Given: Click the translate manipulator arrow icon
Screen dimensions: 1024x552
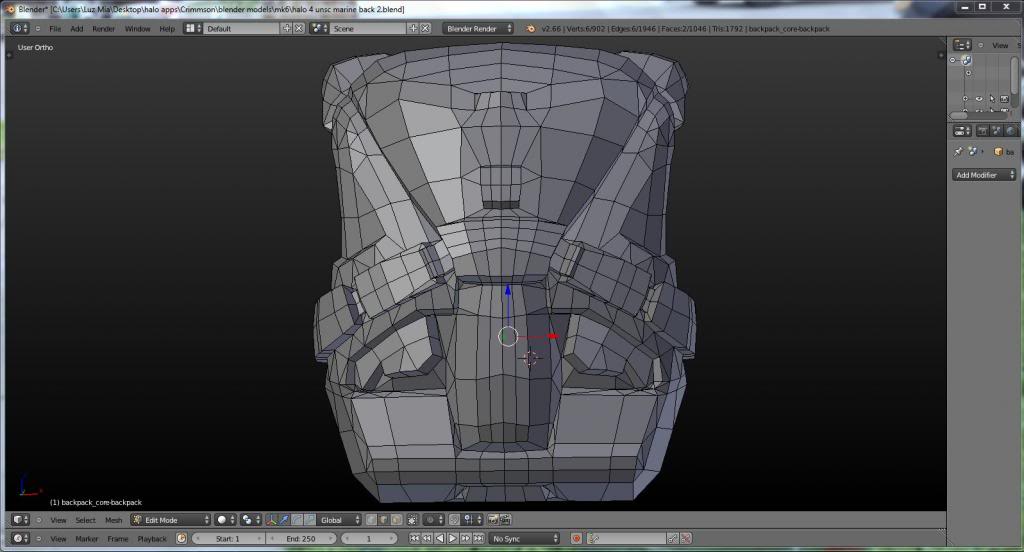Looking at the screenshot, I should (286, 520).
